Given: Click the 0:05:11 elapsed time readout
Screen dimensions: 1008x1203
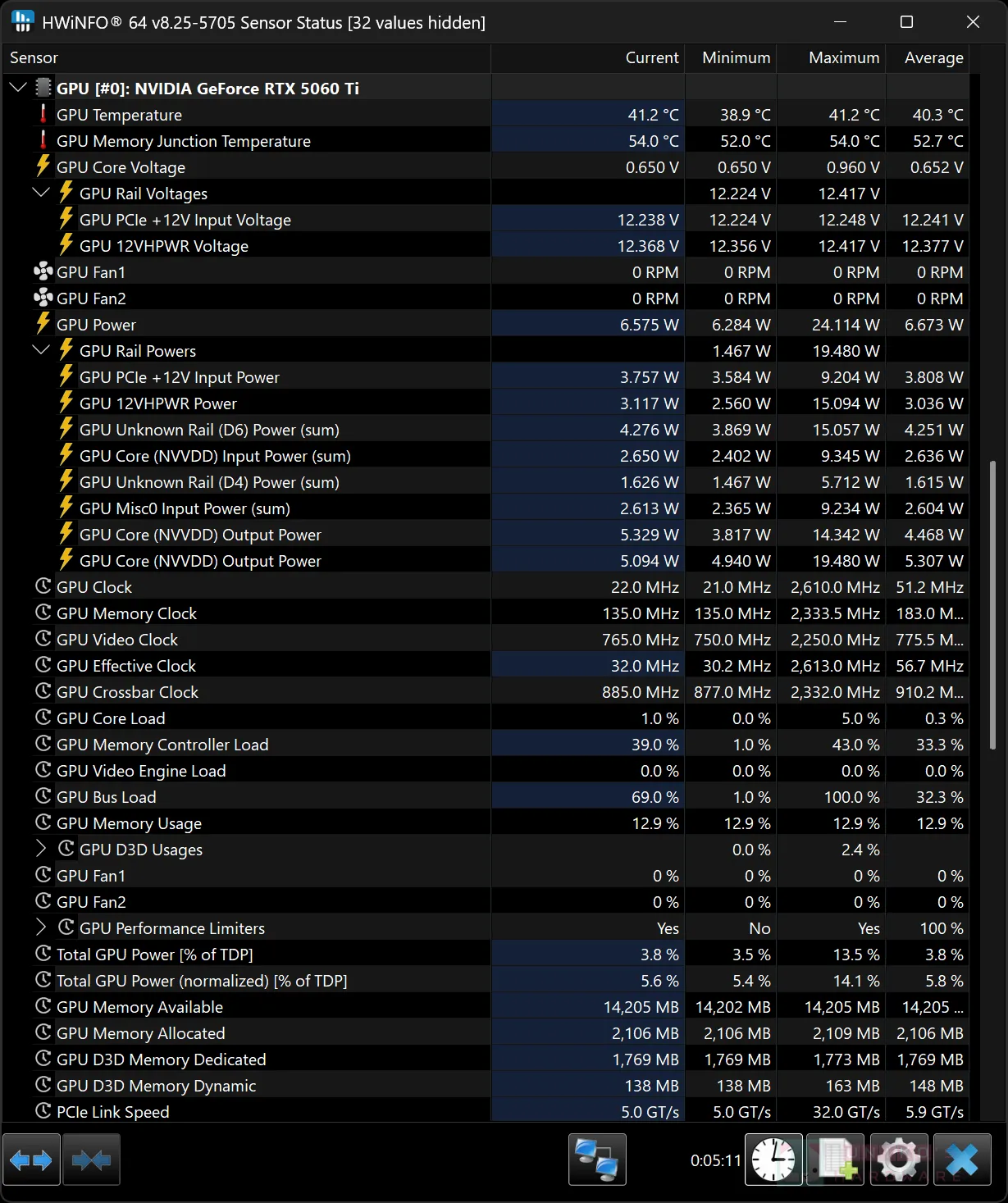Looking at the screenshot, I should coord(715,1160).
